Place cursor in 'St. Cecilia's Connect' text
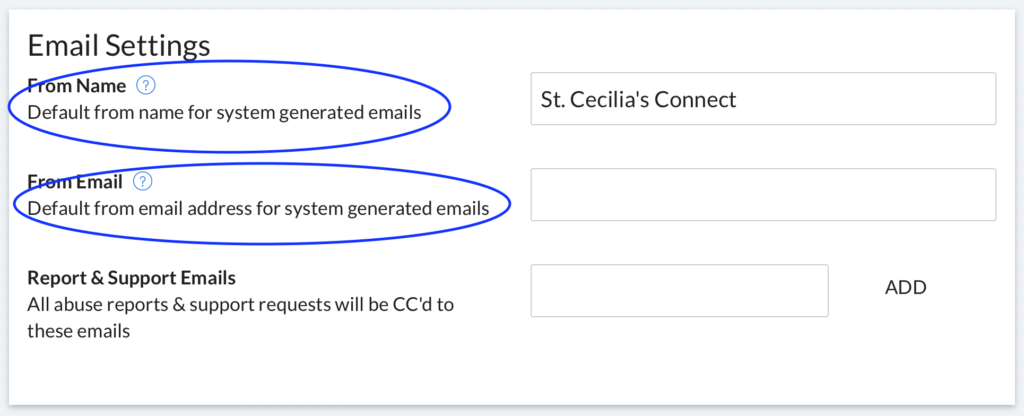This screenshot has width=1024, height=416. 638,99
